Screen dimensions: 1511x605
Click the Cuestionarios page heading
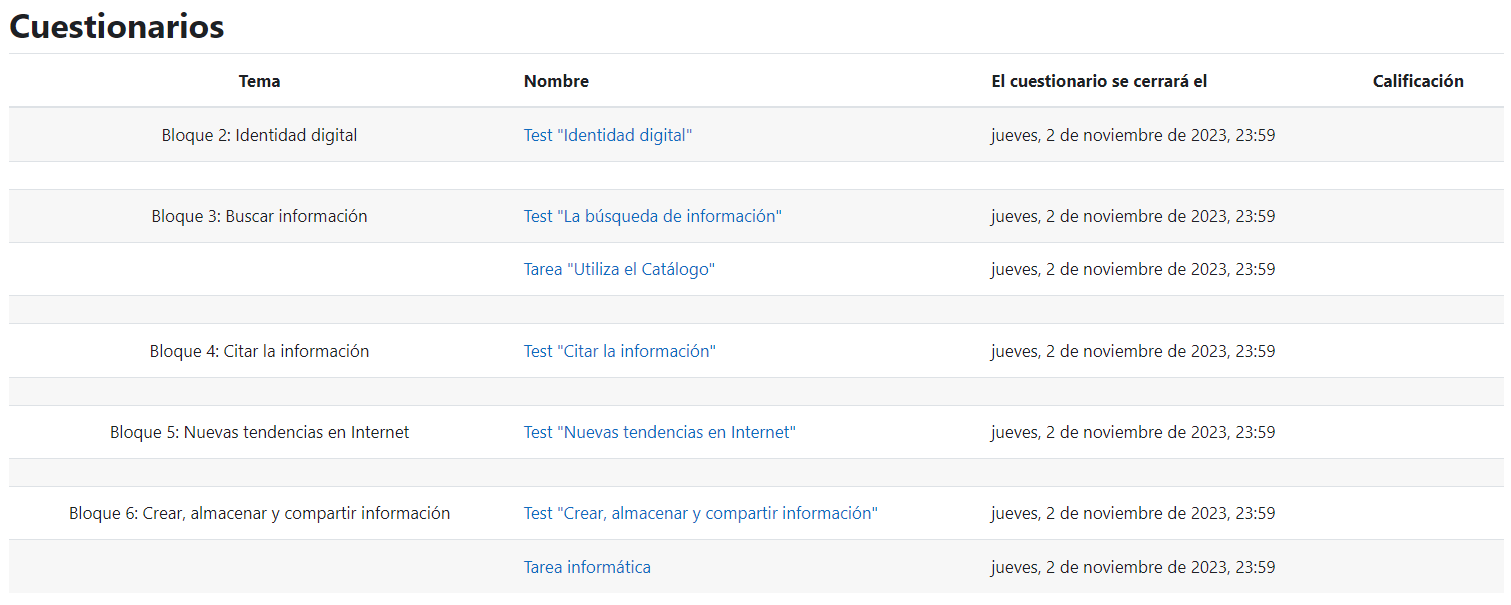click(x=117, y=27)
